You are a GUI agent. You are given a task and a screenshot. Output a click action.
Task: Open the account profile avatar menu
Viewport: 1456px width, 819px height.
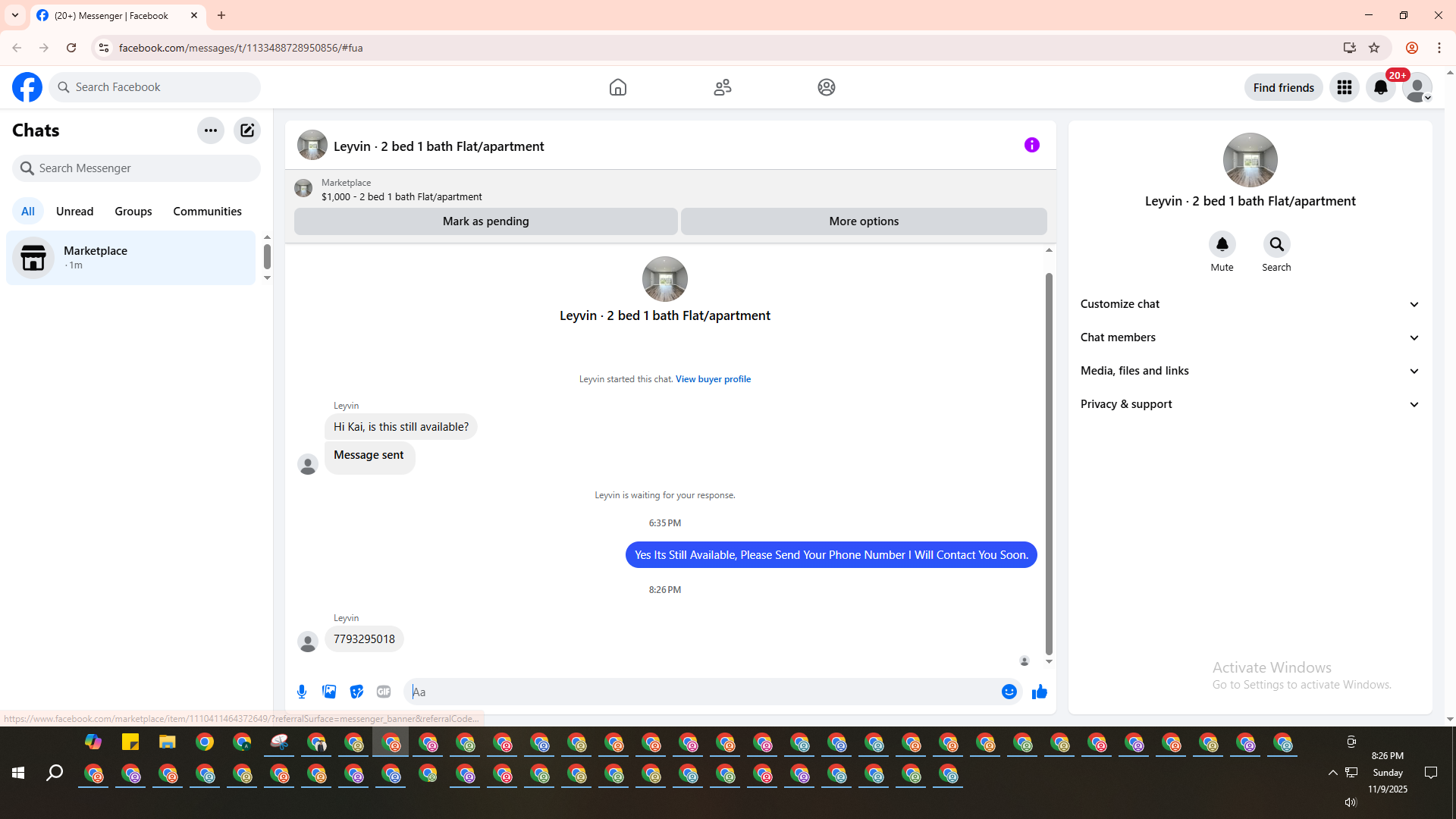pyautogui.click(x=1417, y=87)
